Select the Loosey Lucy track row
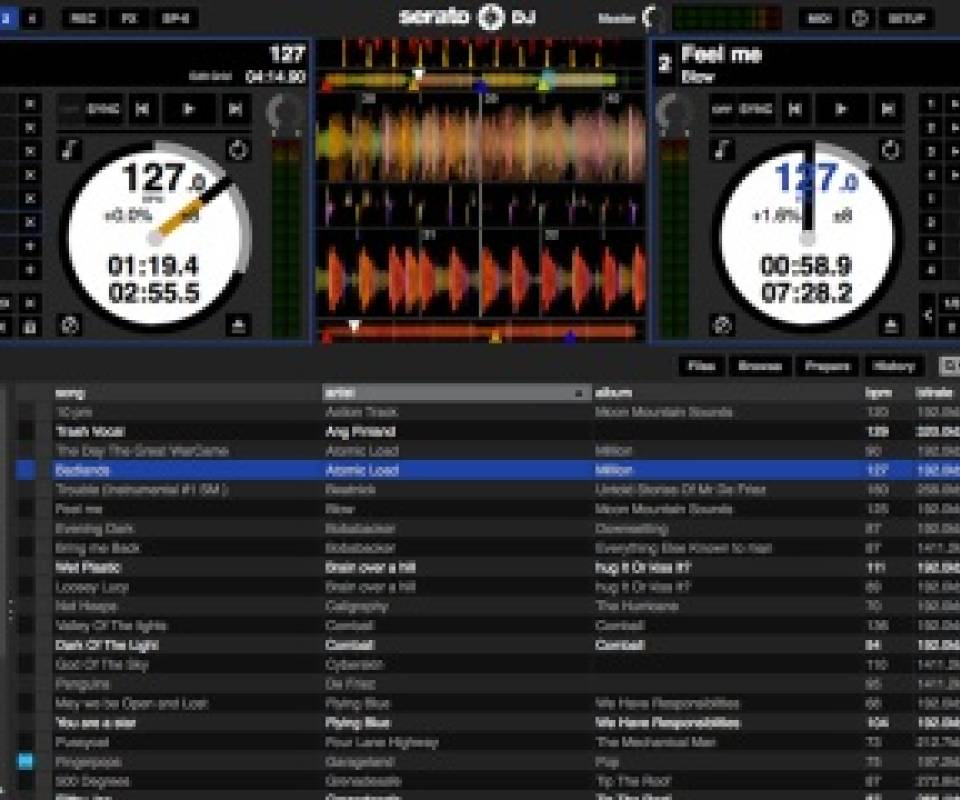This screenshot has height=800, width=960. pos(487,587)
